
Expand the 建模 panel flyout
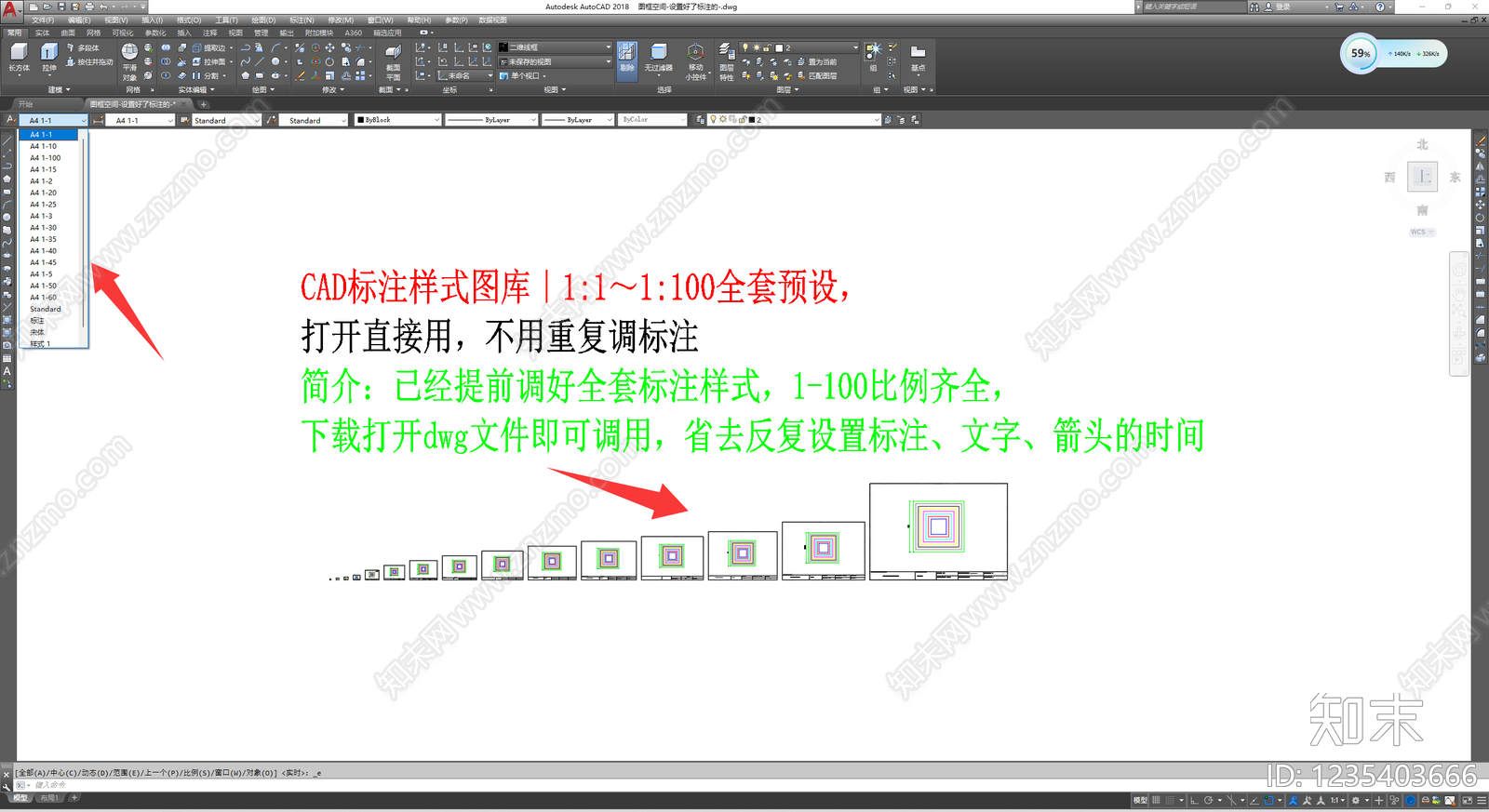(60, 90)
